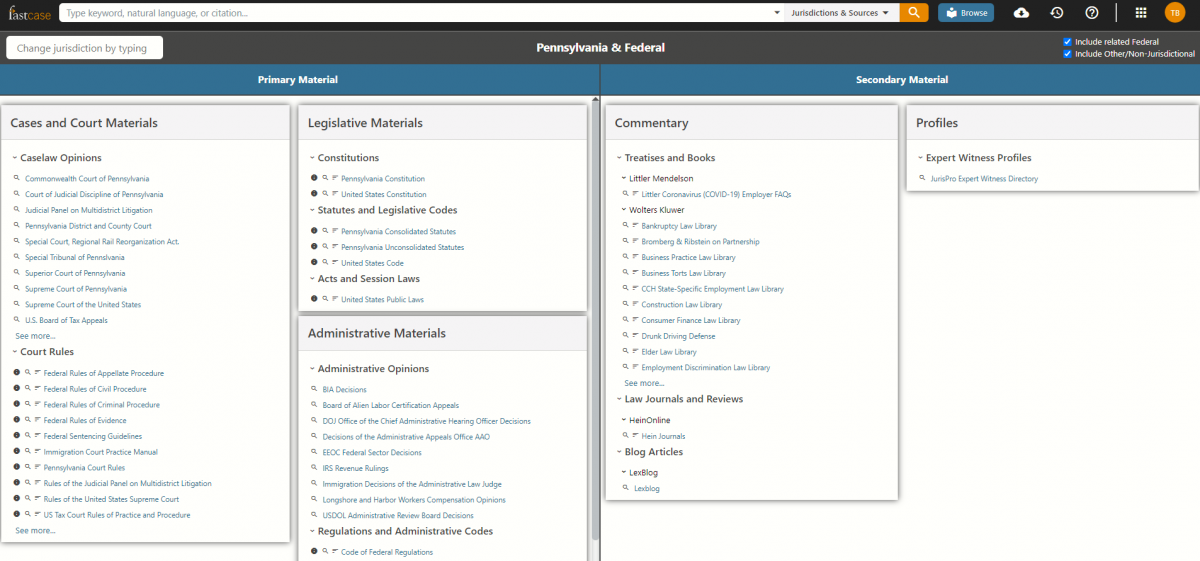Click the orange search magnifier button
1200x561 pixels.
pos(914,13)
